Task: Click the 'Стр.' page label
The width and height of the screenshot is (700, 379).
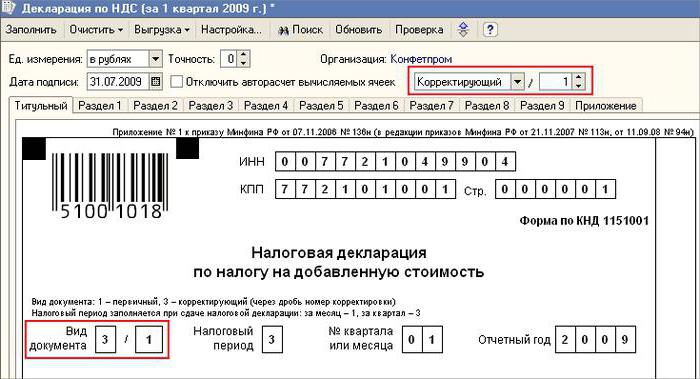Action: point(475,192)
